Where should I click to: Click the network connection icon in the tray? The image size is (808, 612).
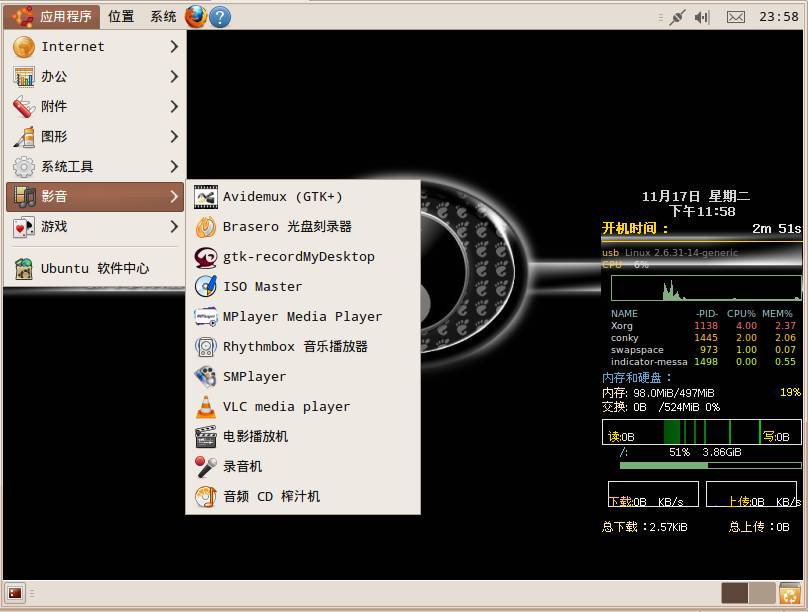677,17
